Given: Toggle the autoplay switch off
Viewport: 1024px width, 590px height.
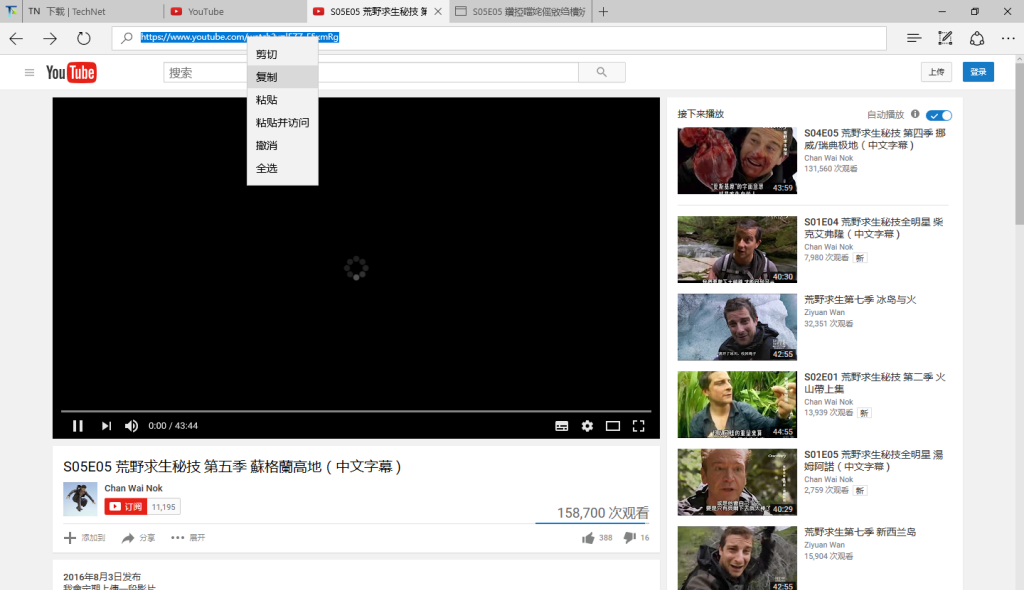Looking at the screenshot, I should click(939, 115).
